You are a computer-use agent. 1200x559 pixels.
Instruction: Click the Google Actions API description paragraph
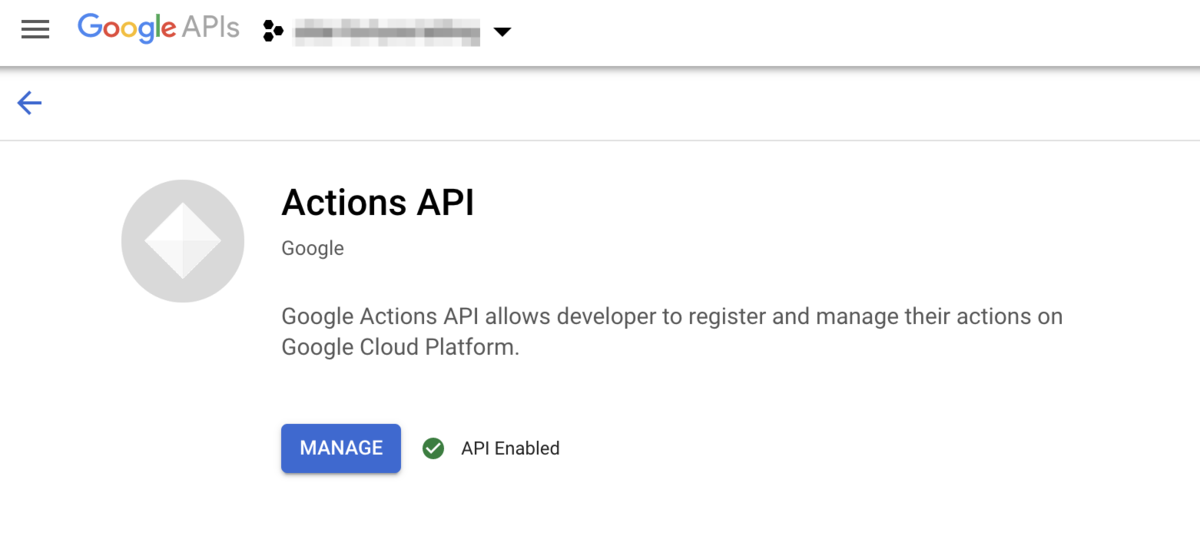672,332
